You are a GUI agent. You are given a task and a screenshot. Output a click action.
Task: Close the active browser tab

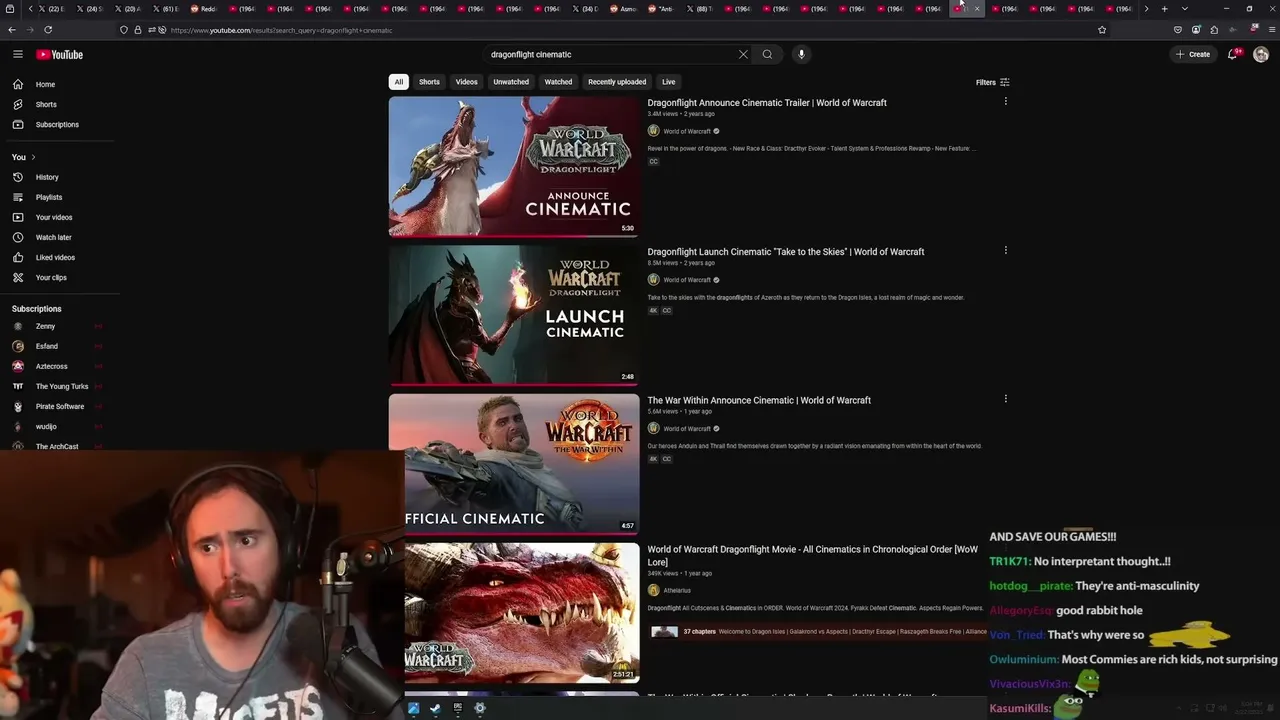pyautogui.click(x=977, y=9)
